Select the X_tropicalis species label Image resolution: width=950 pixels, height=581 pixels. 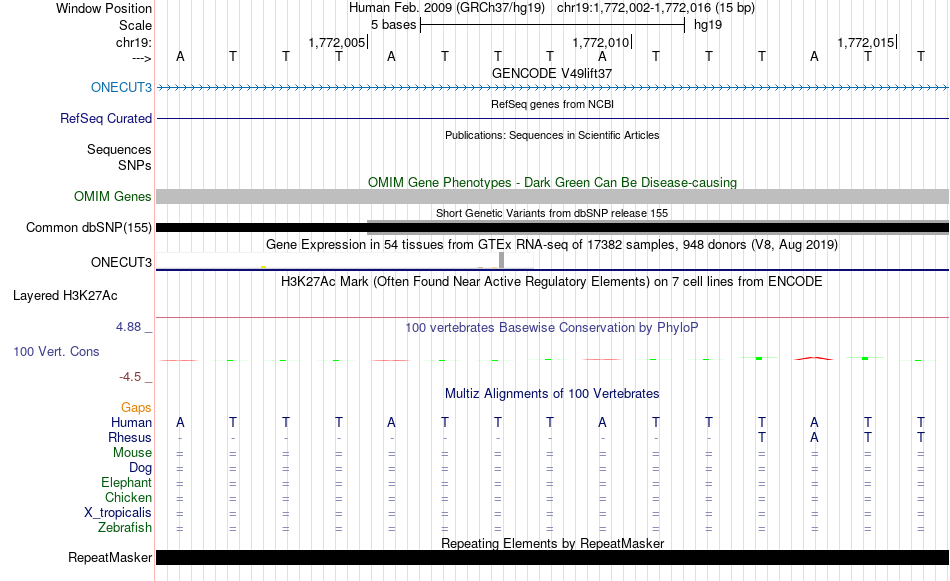pos(118,513)
